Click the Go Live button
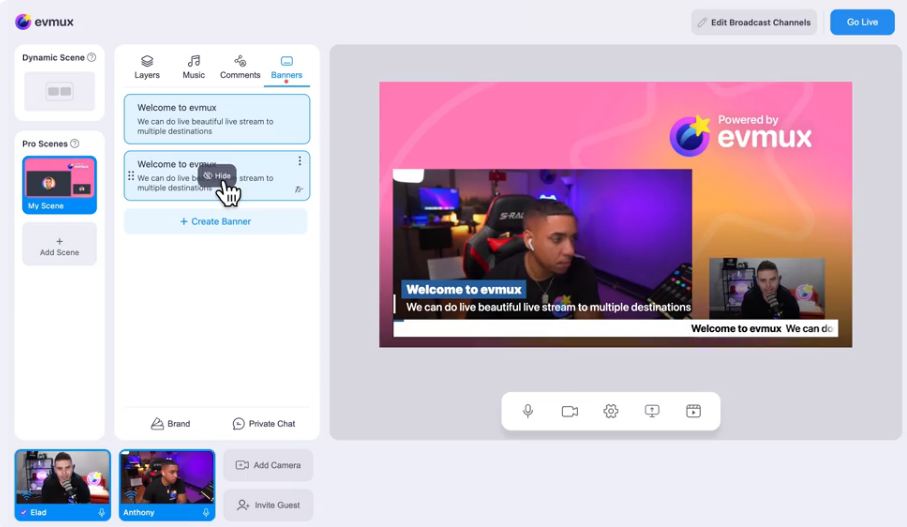The height and width of the screenshot is (527, 907). 862,22
